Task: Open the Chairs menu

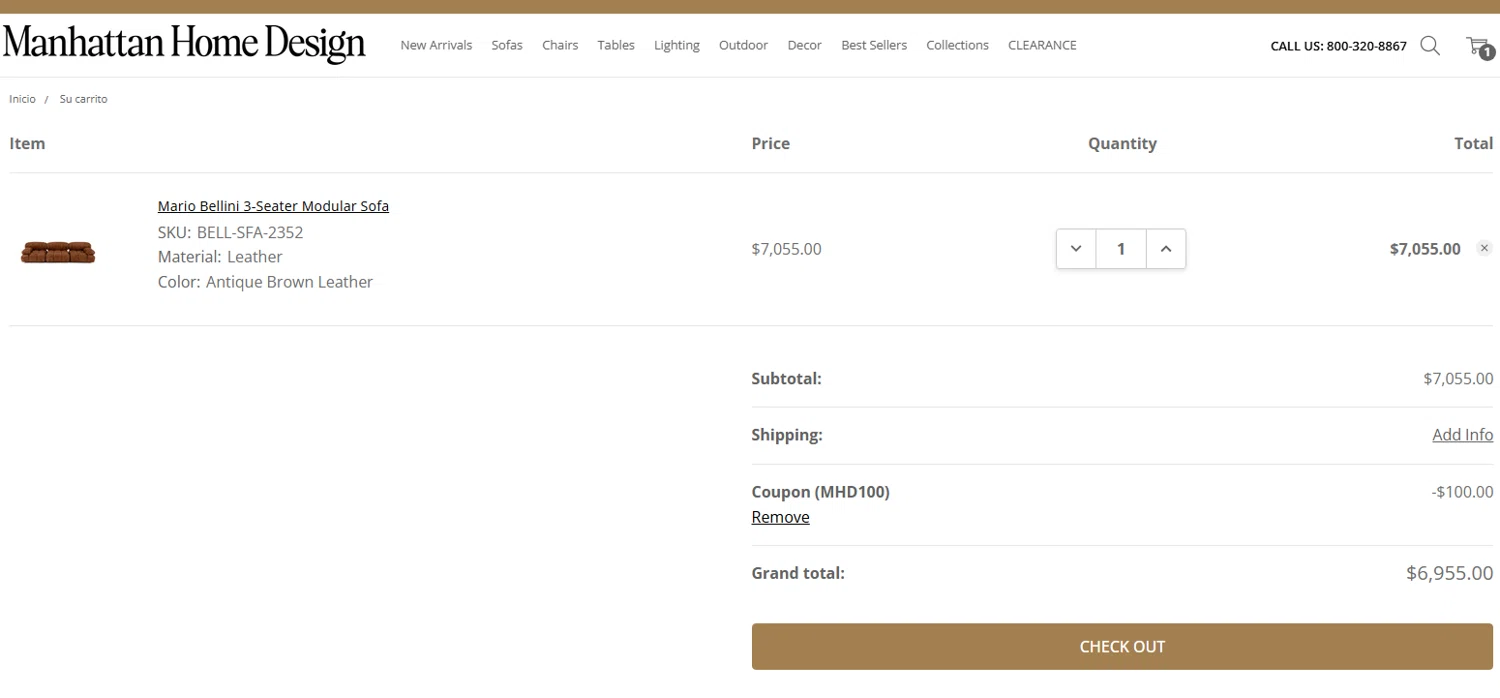Action: [560, 45]
